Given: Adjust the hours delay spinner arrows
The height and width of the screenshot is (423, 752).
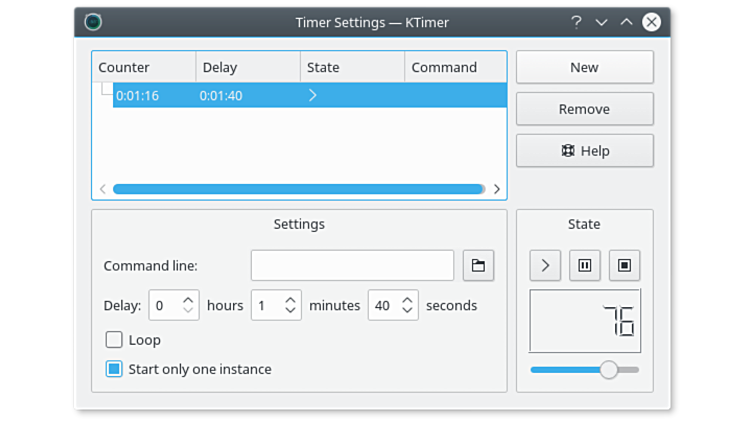Looking at the screenshot, I should (x=189, y=305).
